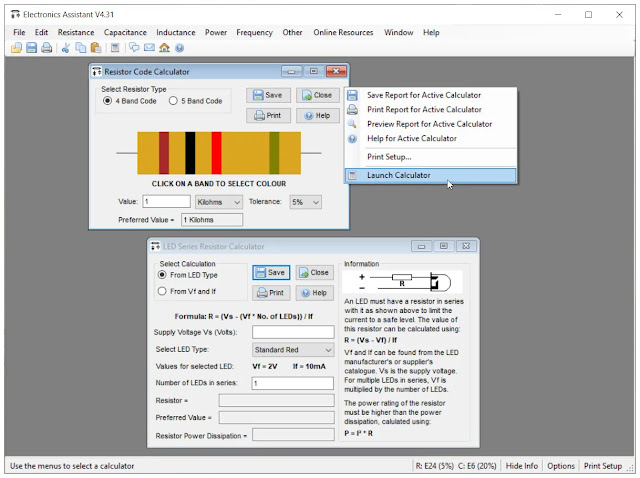Click the speech bubbles forum toolbar icon
Screen dimensions: 640x478
pos(134,48)
